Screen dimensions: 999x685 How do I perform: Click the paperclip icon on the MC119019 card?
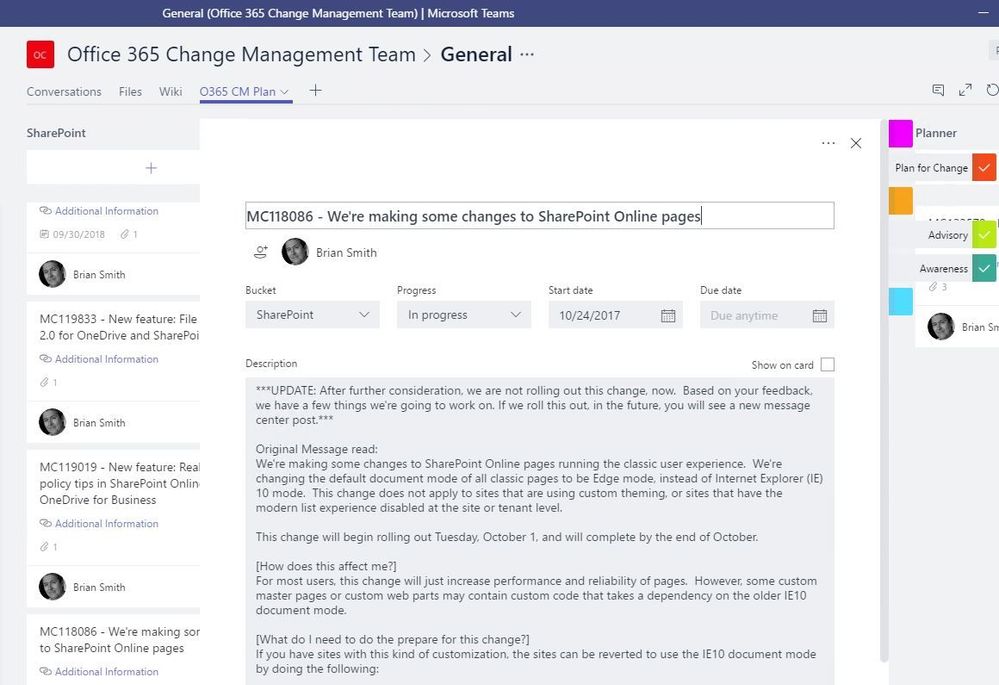tap(44, 547)
